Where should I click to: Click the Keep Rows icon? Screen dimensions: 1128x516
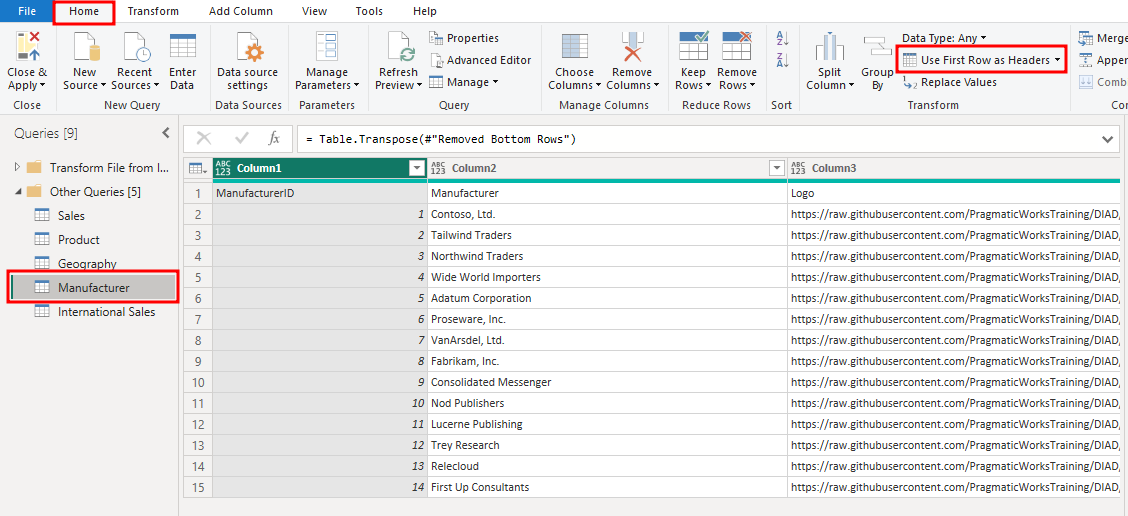693,48
